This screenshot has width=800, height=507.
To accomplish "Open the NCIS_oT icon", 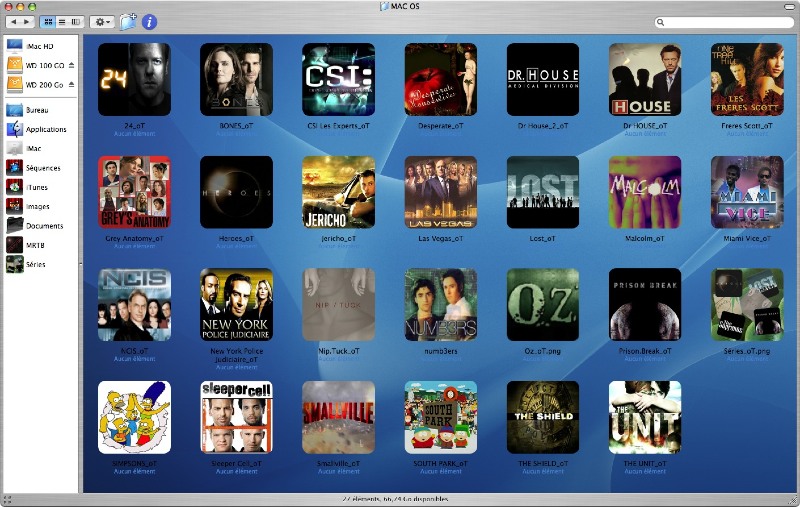I will (x=134, y=305).
